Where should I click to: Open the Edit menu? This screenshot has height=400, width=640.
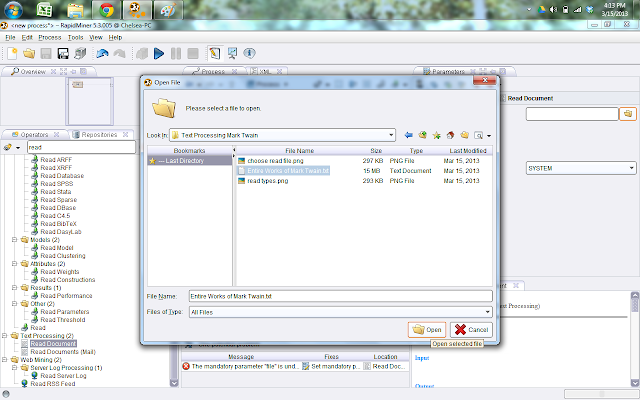tap(27, 38)
